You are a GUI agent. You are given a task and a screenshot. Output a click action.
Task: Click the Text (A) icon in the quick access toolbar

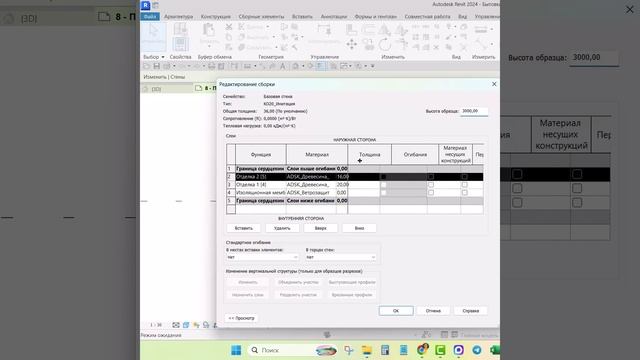[282, 66]
